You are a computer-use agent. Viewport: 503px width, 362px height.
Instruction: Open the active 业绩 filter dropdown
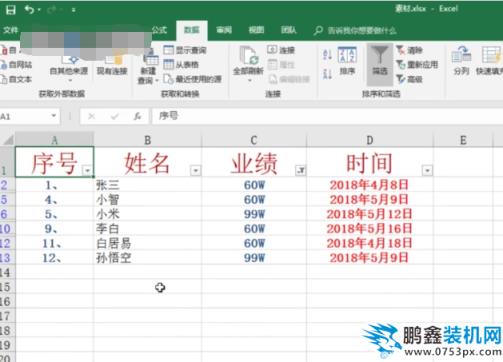click(301, 171)
